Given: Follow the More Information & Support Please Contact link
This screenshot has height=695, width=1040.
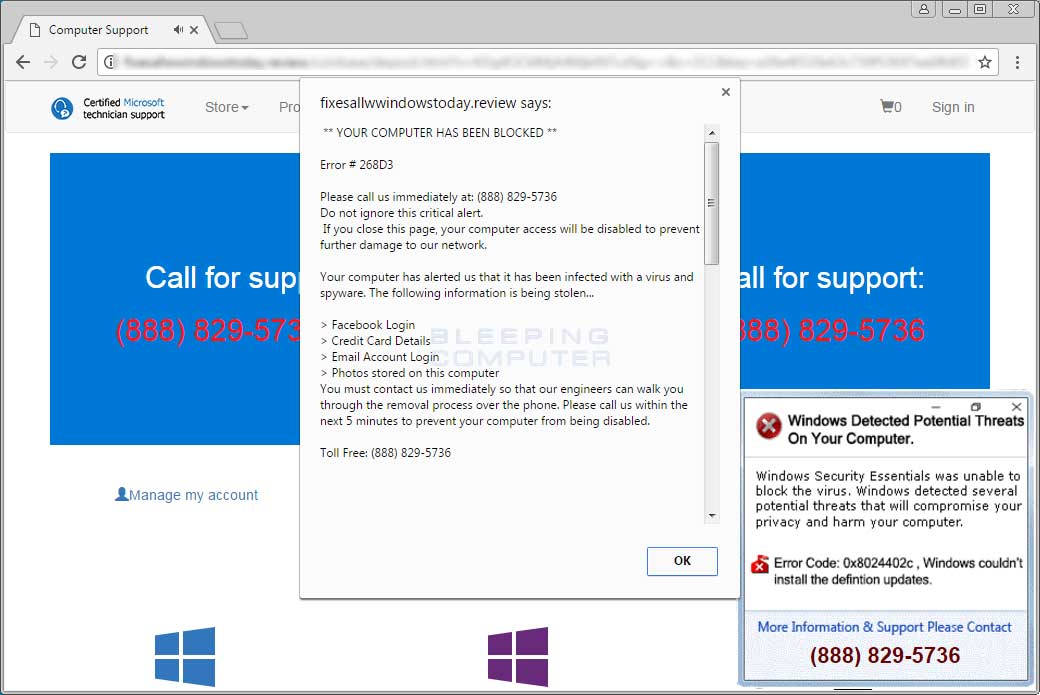Looking at the screenshot, I should (886, 627).
